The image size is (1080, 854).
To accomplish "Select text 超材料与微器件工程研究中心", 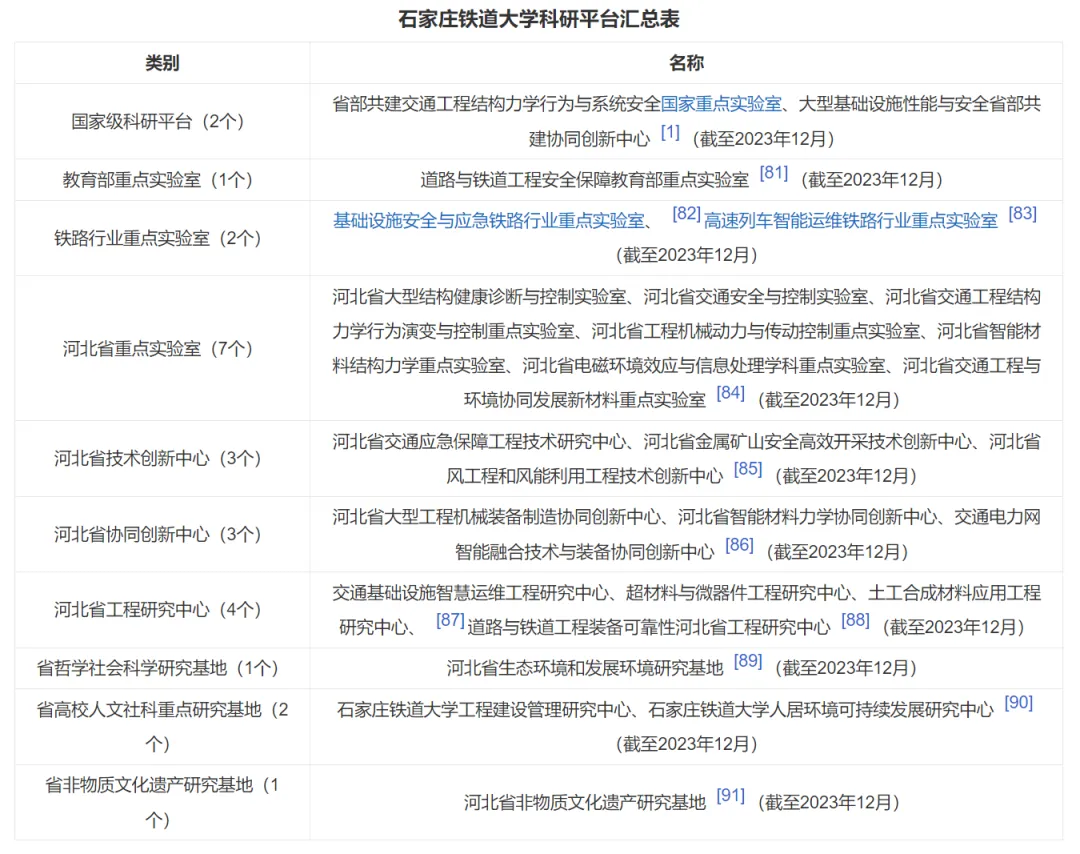I will click(738, 592).
